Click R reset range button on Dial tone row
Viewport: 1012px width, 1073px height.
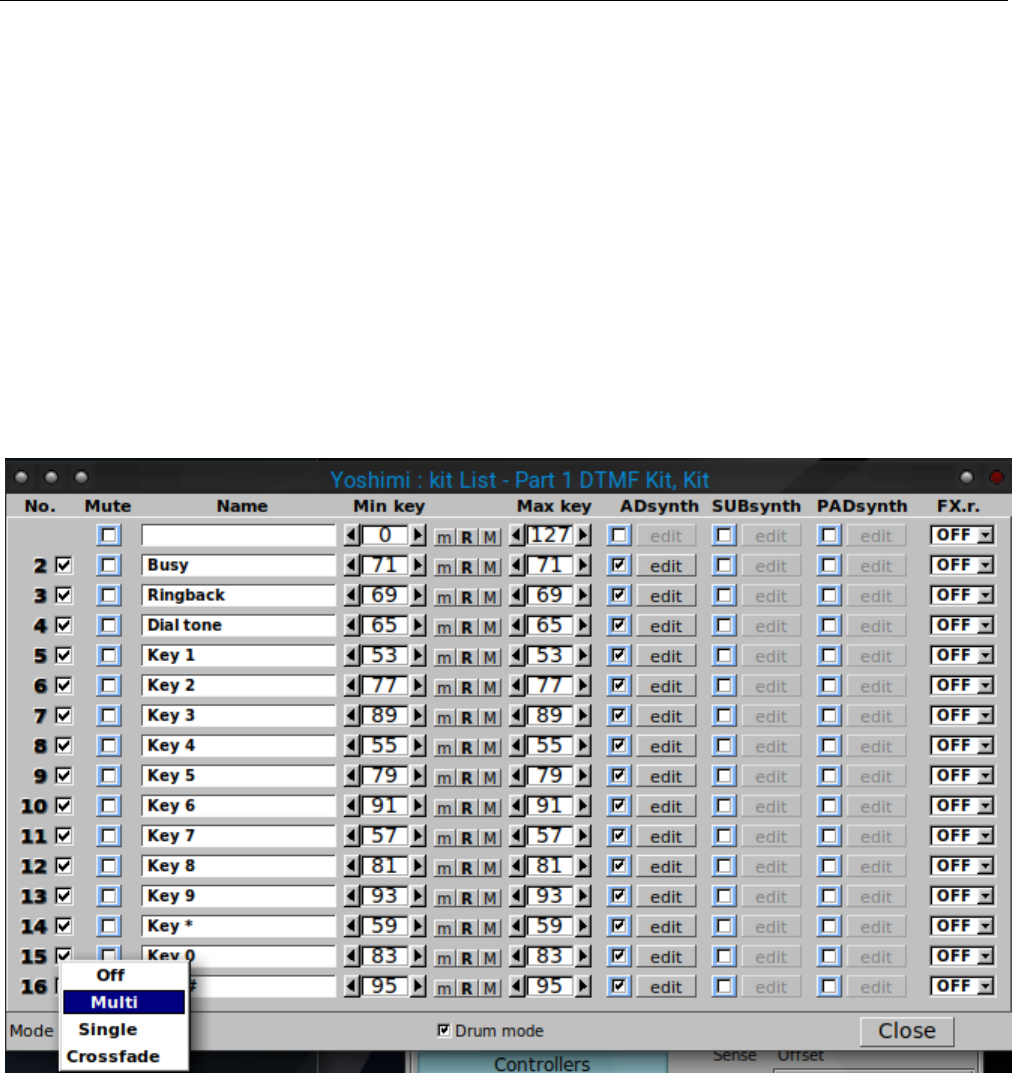click(x=467, y=628)
